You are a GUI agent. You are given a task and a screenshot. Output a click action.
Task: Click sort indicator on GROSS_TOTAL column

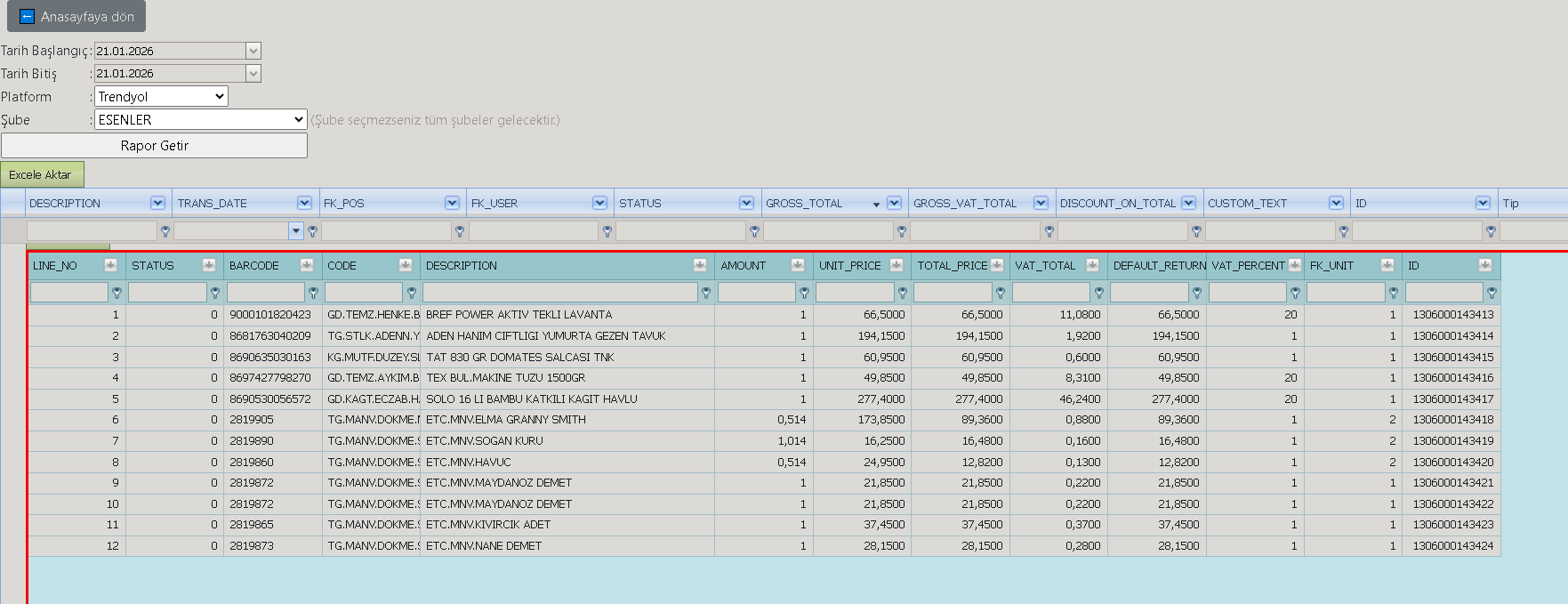876,205
